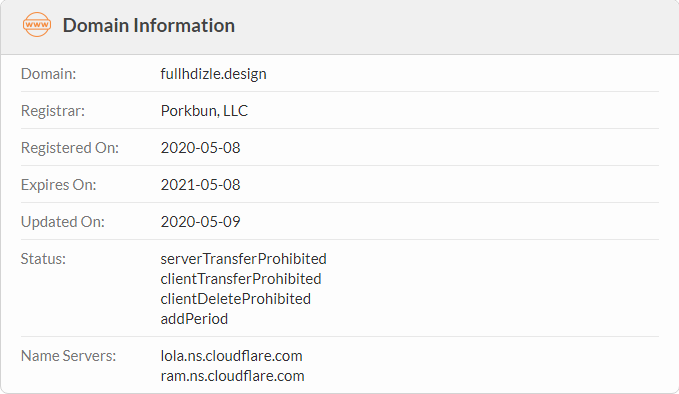Click the updated date 2020-05-09
The width and height of the screenshot is (679, 394).
[200, 222]
